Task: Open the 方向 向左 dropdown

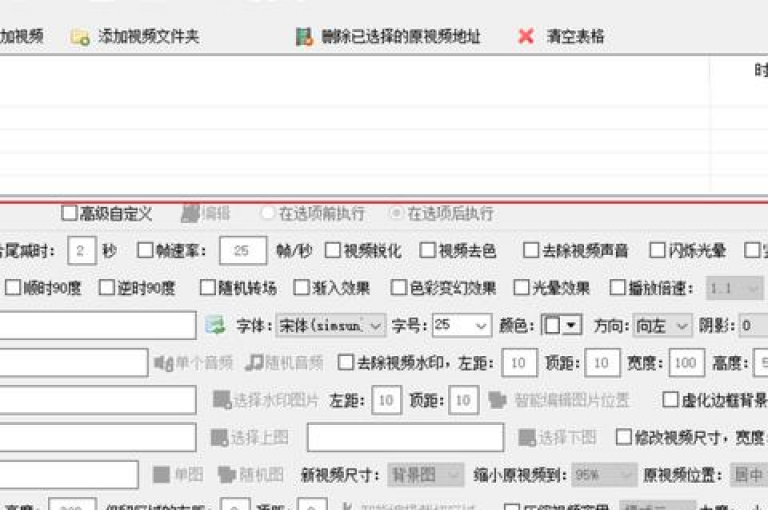Action: 662,325
